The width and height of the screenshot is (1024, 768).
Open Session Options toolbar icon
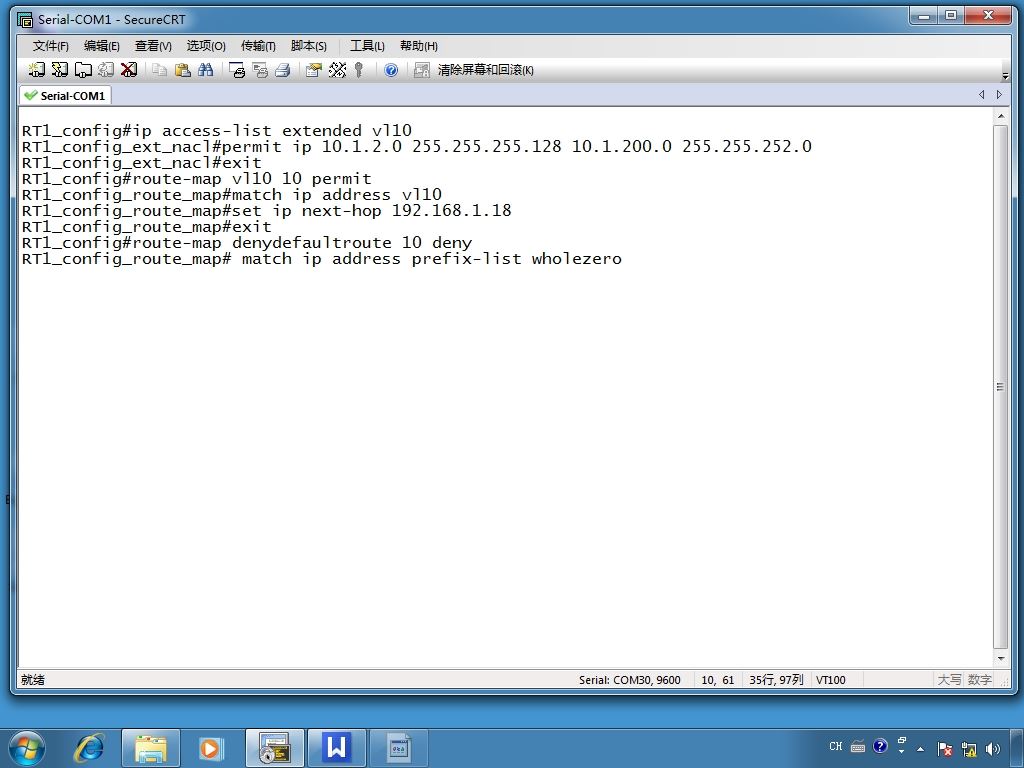313,70
